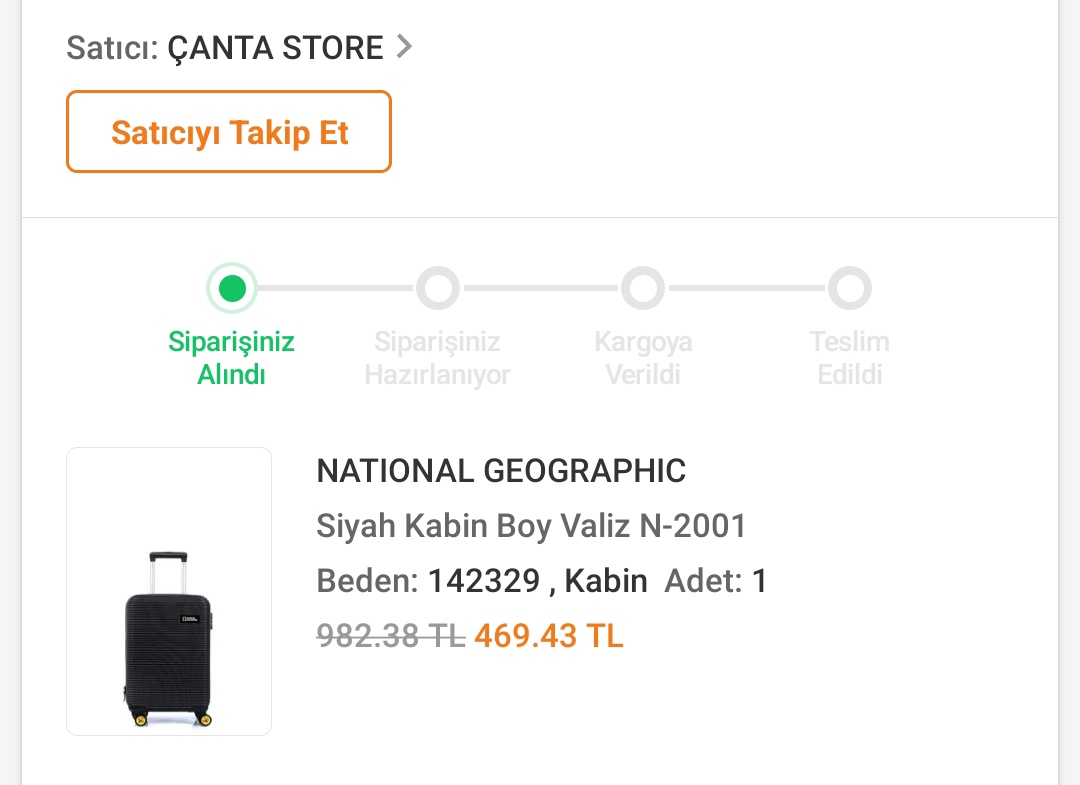Open the black suitcase product thumbnail
The width and height of the screenshot is (1080, 785).
point(169,591)
